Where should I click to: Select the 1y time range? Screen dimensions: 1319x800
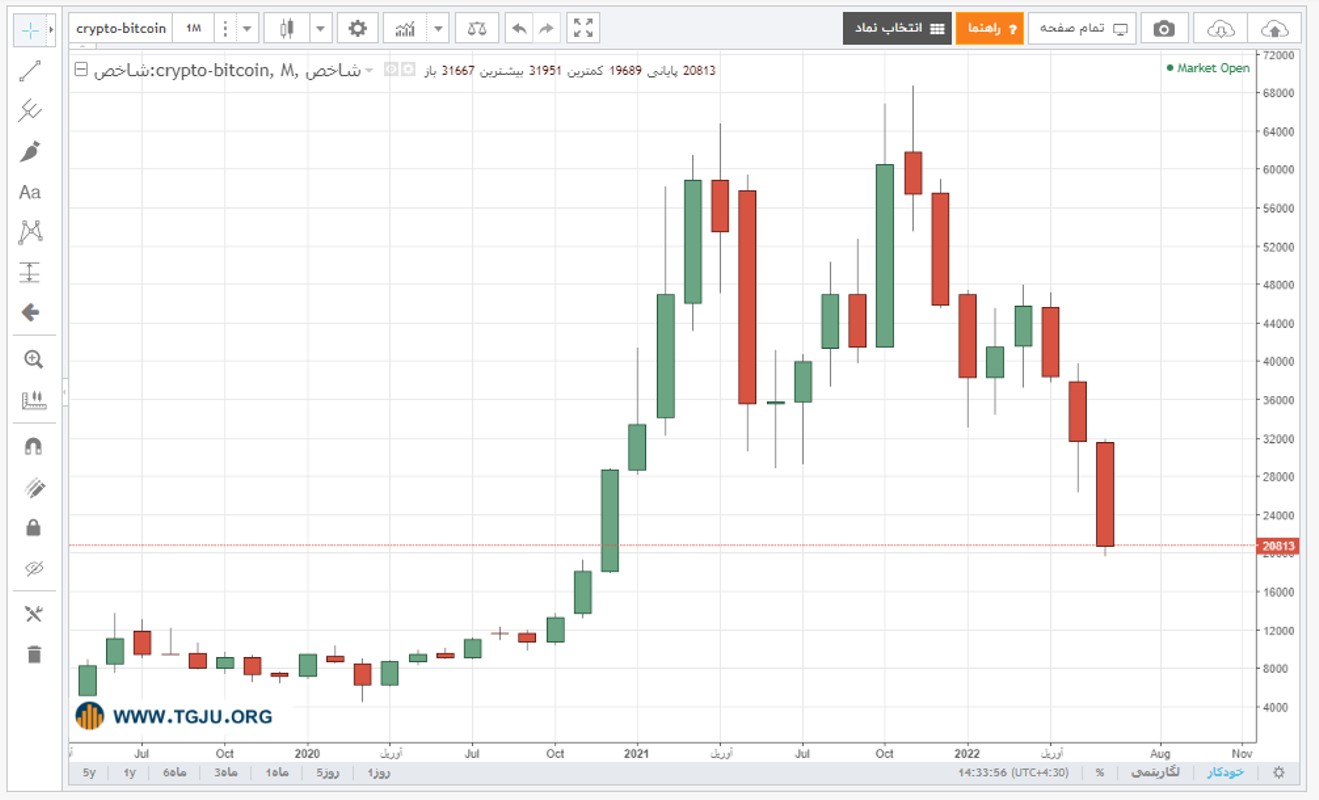point(129,772)
